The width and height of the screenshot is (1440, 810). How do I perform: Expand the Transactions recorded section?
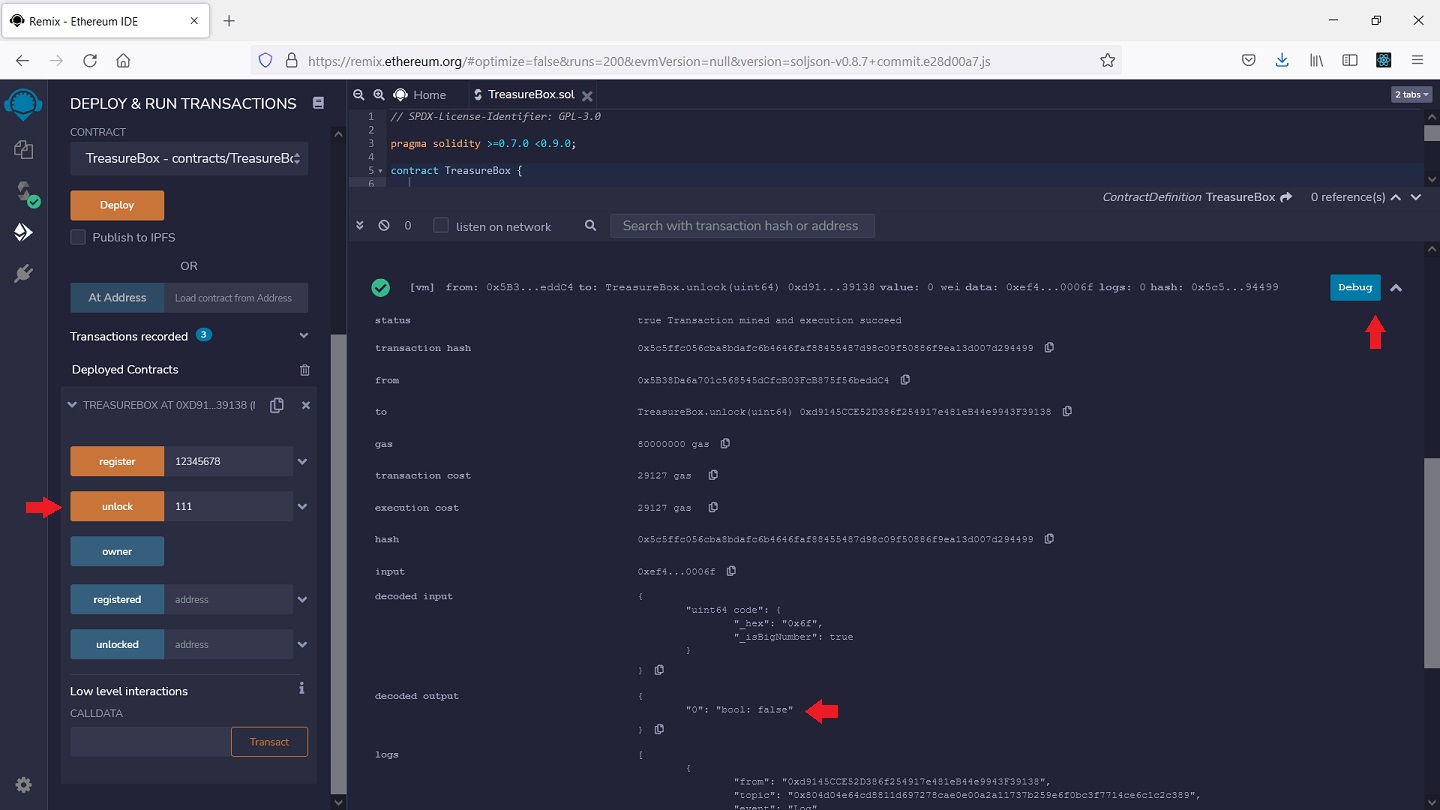click(x=304, y=336)
